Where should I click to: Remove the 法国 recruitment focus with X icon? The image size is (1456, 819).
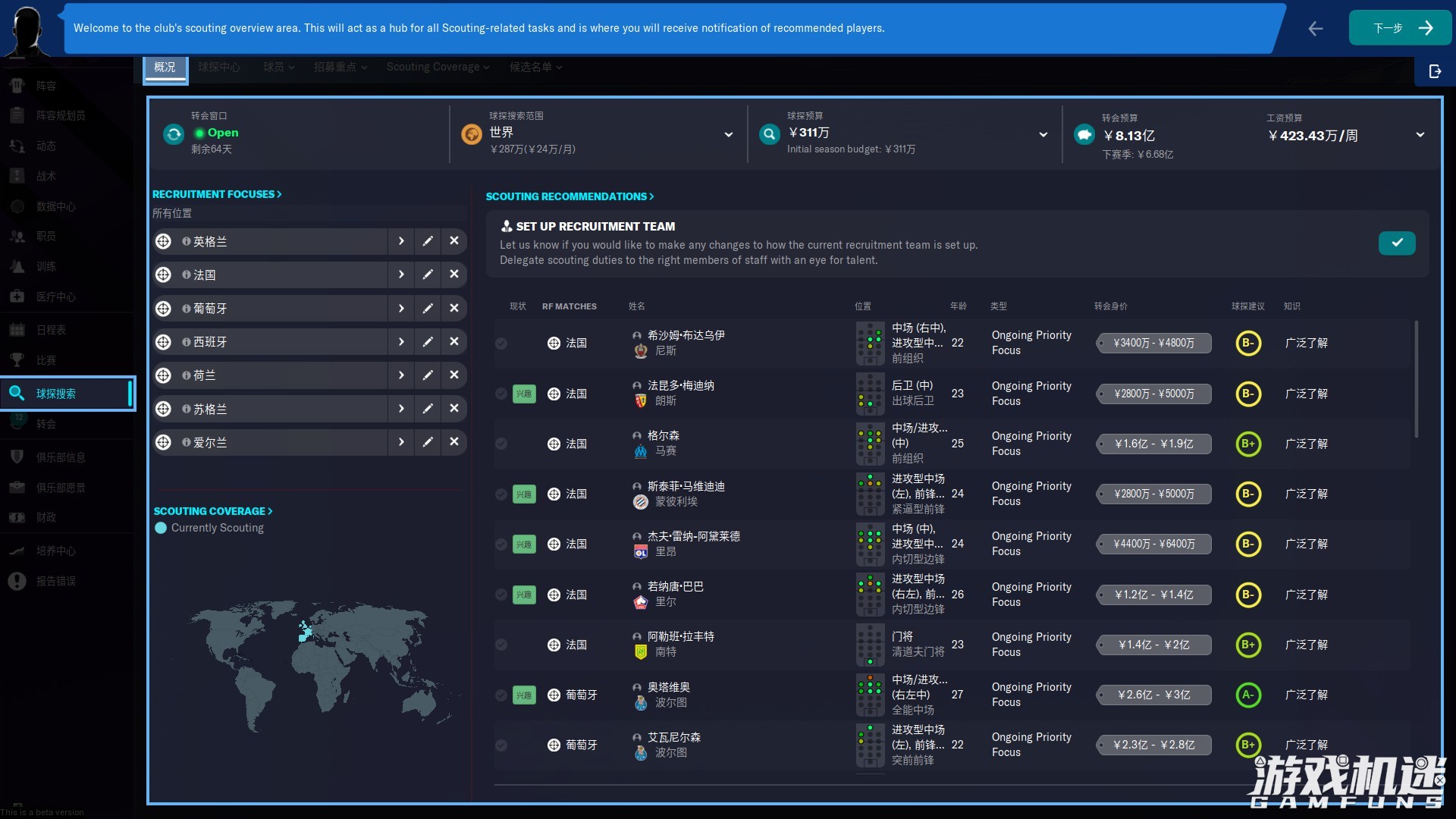(x=453, y=275)
